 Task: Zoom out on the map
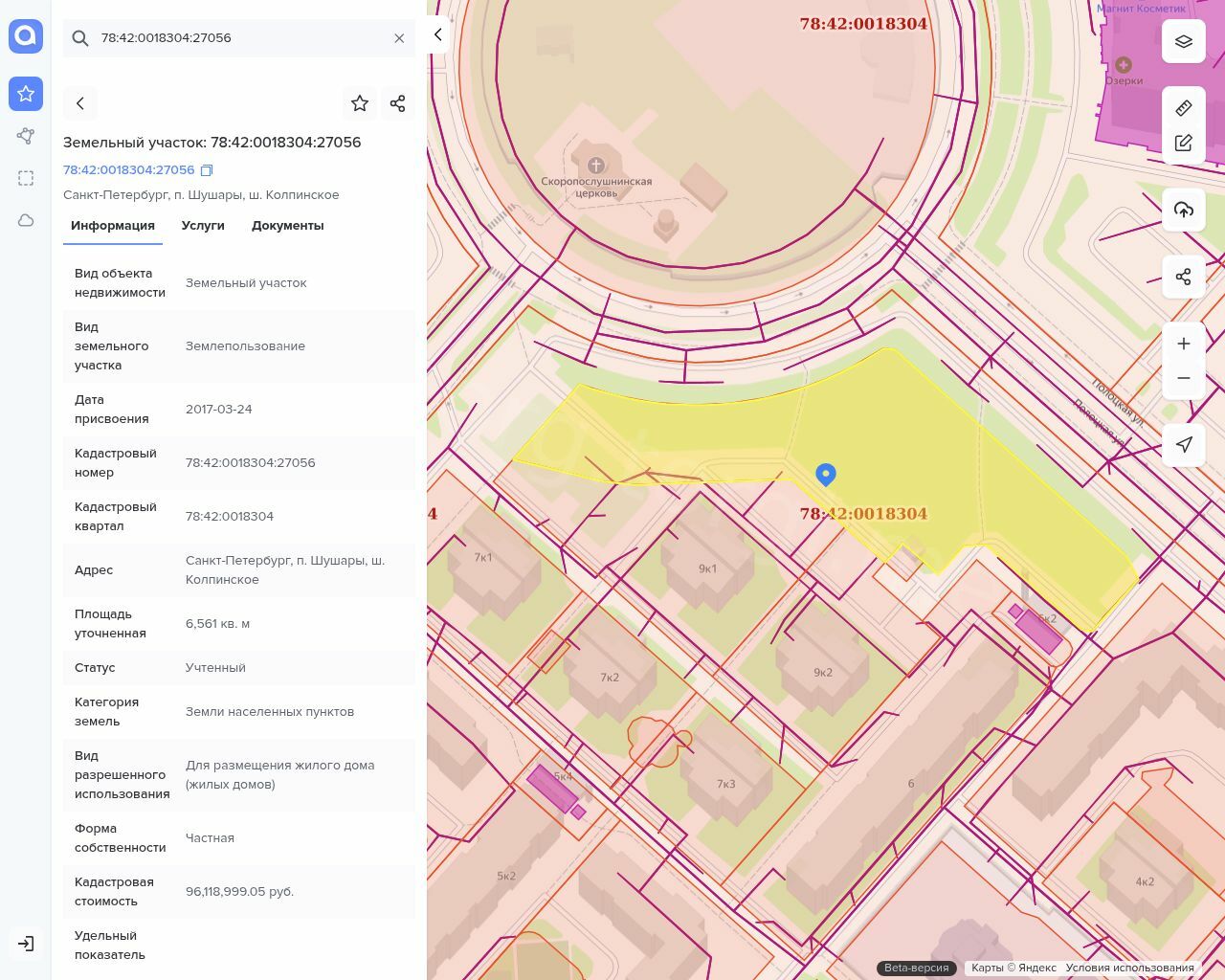(1183, 378)
